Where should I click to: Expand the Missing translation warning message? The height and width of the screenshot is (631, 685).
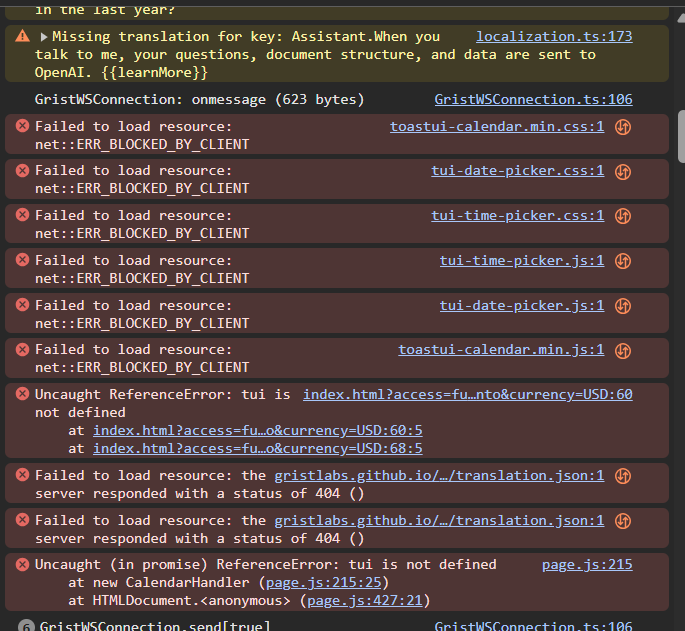tap(44, 36)
